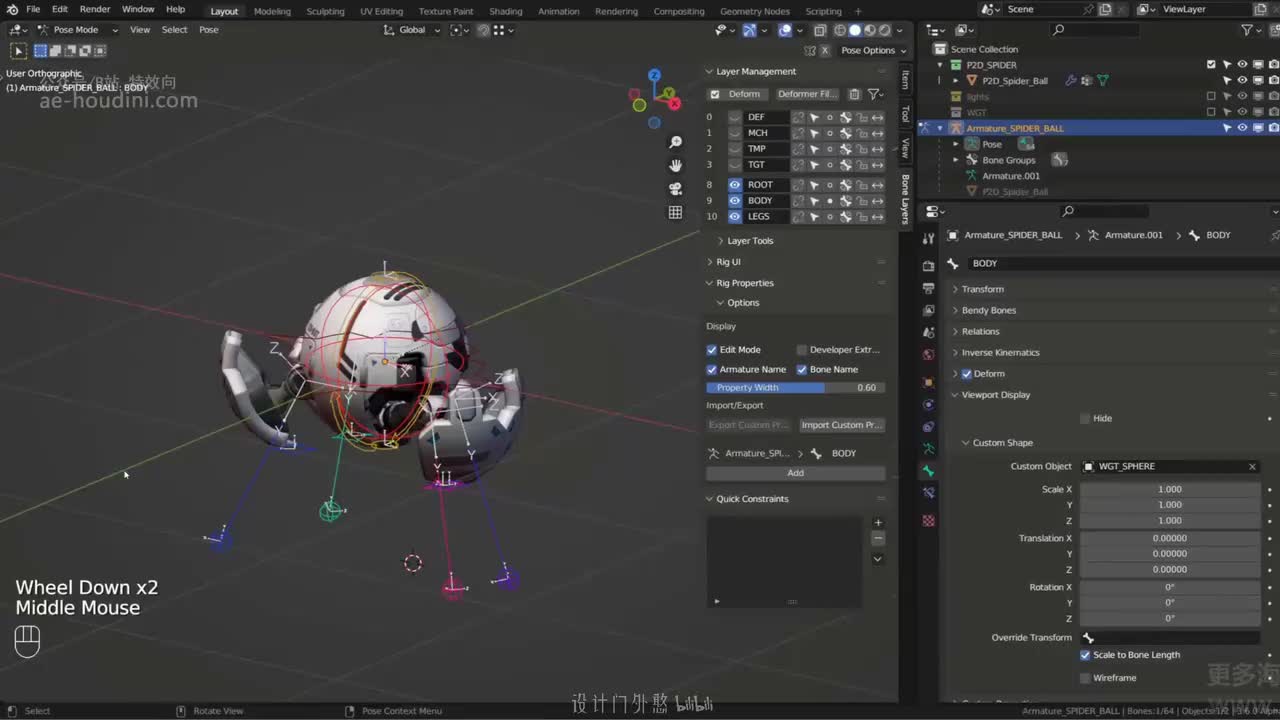This screenshot has height=720, width=1280.
Task: Toggle visibility of the BODY bone layer
Action: (735, 201)
